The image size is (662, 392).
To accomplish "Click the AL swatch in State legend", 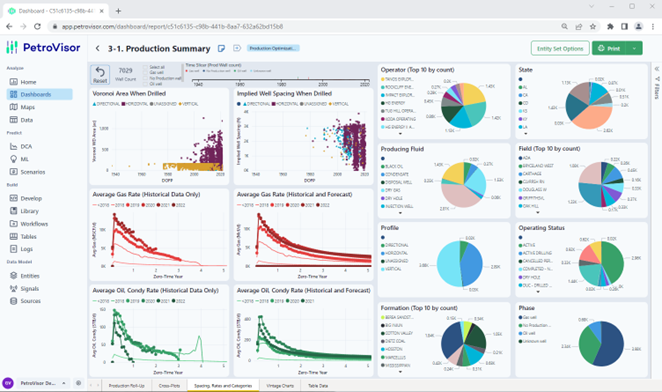I will tap(521, 87).
